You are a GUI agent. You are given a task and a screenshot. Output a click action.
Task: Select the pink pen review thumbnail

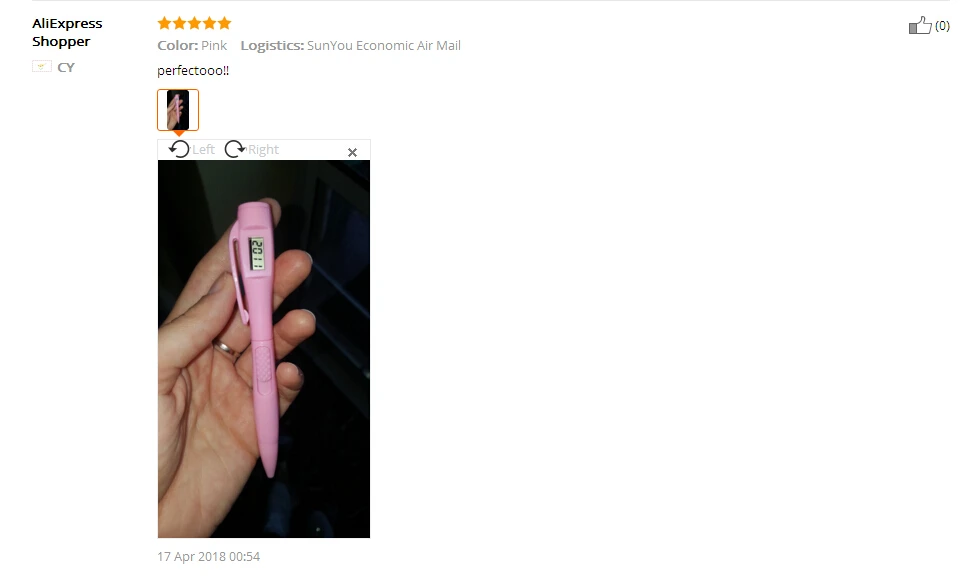pos(178,110)
